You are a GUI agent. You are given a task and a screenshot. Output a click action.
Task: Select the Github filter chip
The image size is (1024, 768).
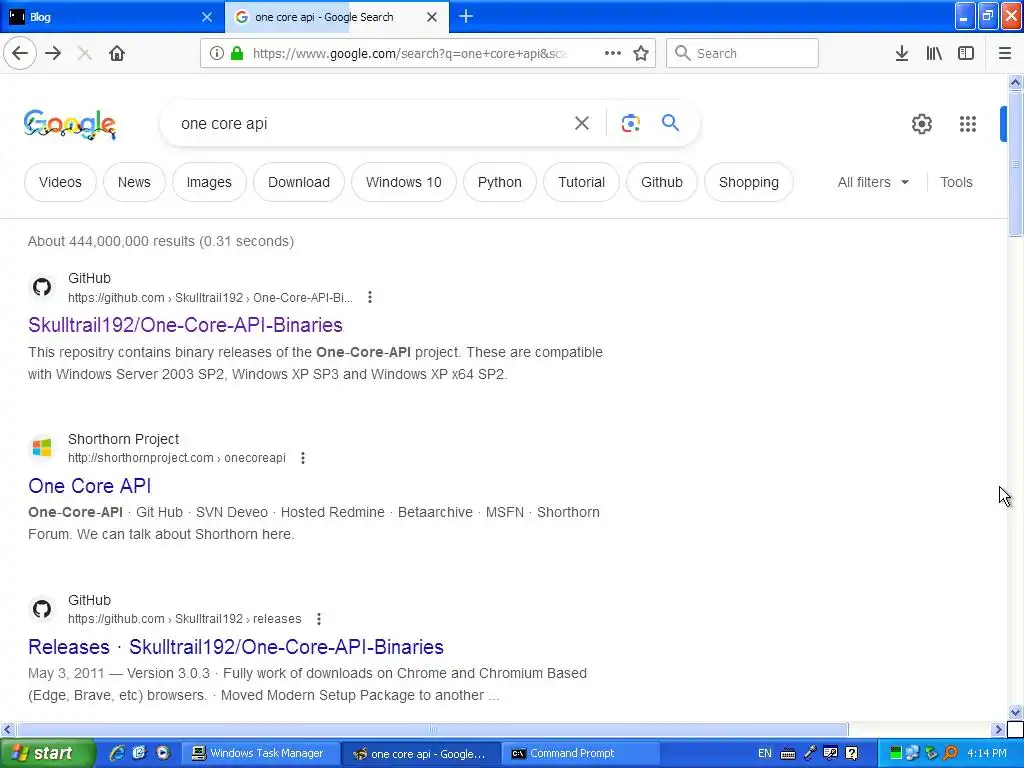coord(662,182)
